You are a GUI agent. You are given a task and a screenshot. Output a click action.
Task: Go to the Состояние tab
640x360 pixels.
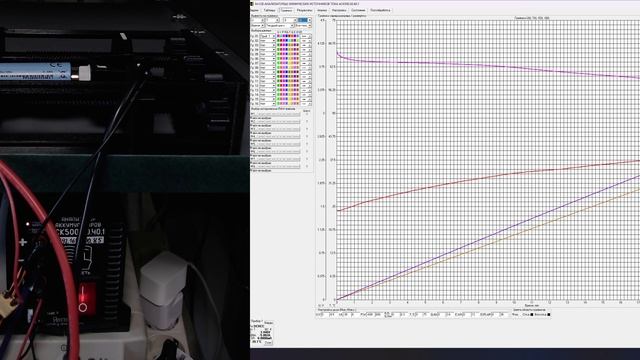click(x=358, y=10)
